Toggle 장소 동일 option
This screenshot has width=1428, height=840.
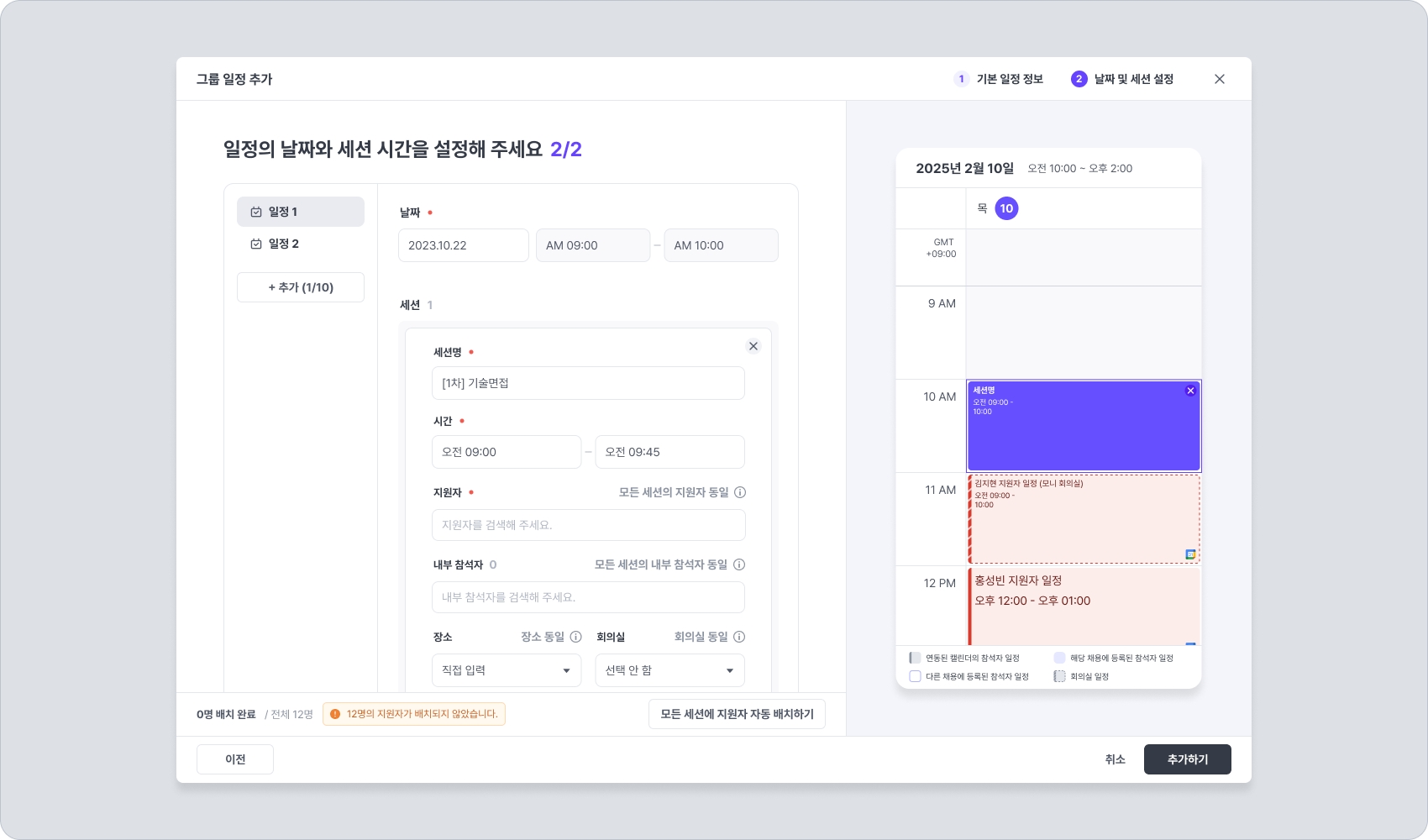tap(543, 637)
